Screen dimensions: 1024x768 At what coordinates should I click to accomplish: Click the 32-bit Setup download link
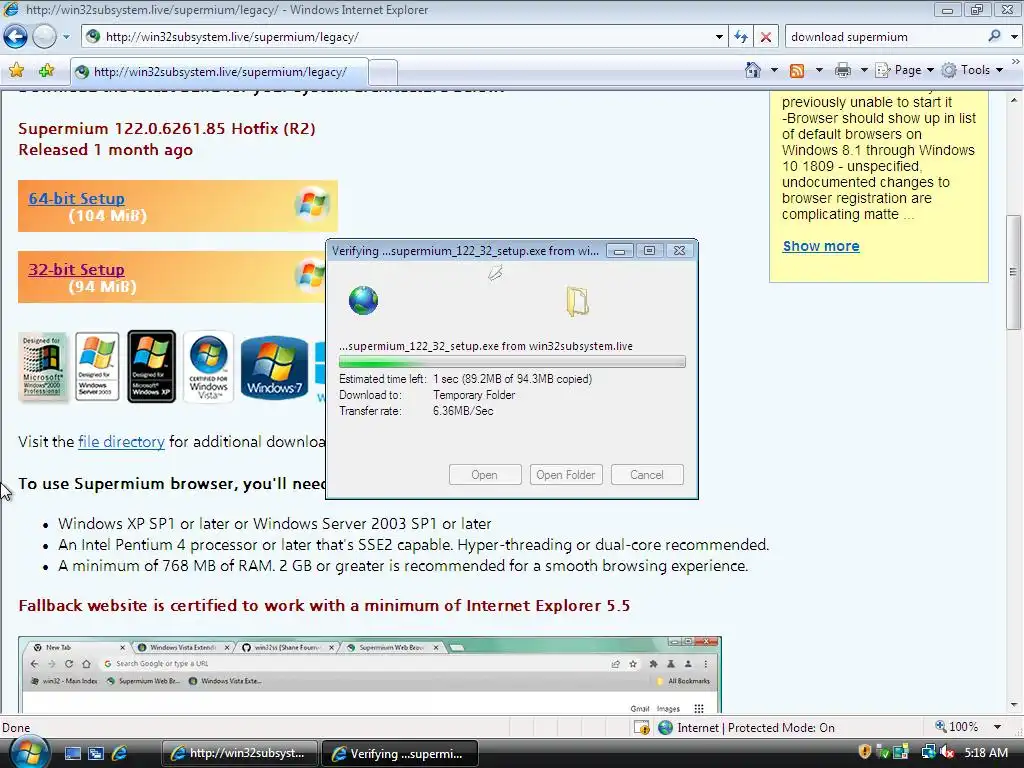tap(76, 269)
